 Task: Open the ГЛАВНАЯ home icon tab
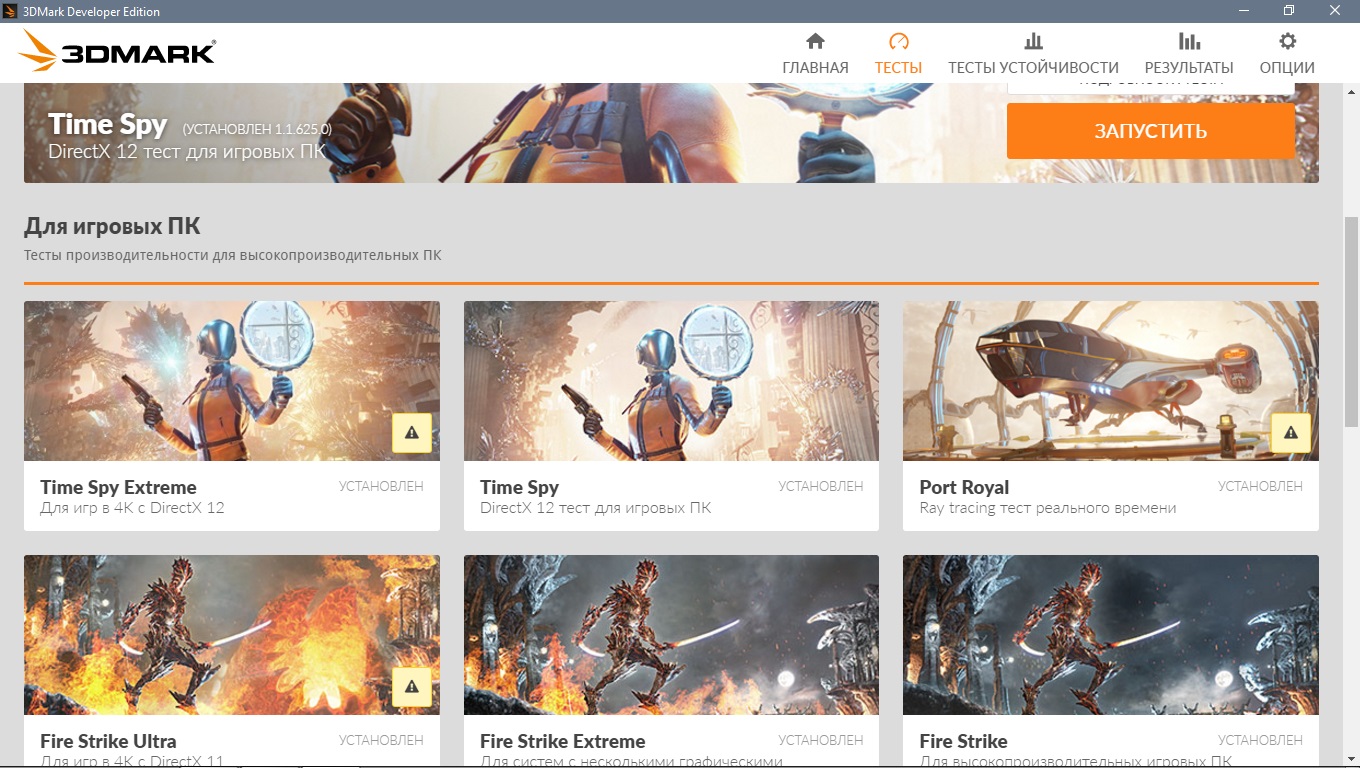(815, 42)
